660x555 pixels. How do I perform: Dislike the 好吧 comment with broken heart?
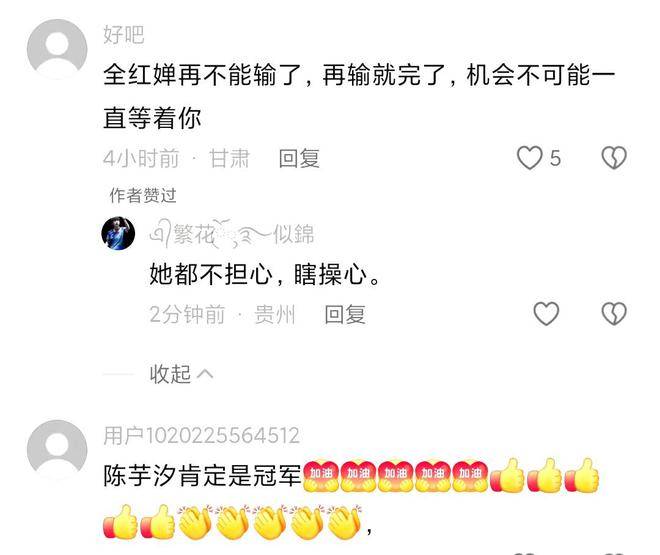pyautogui.click(x=614, y=158)
